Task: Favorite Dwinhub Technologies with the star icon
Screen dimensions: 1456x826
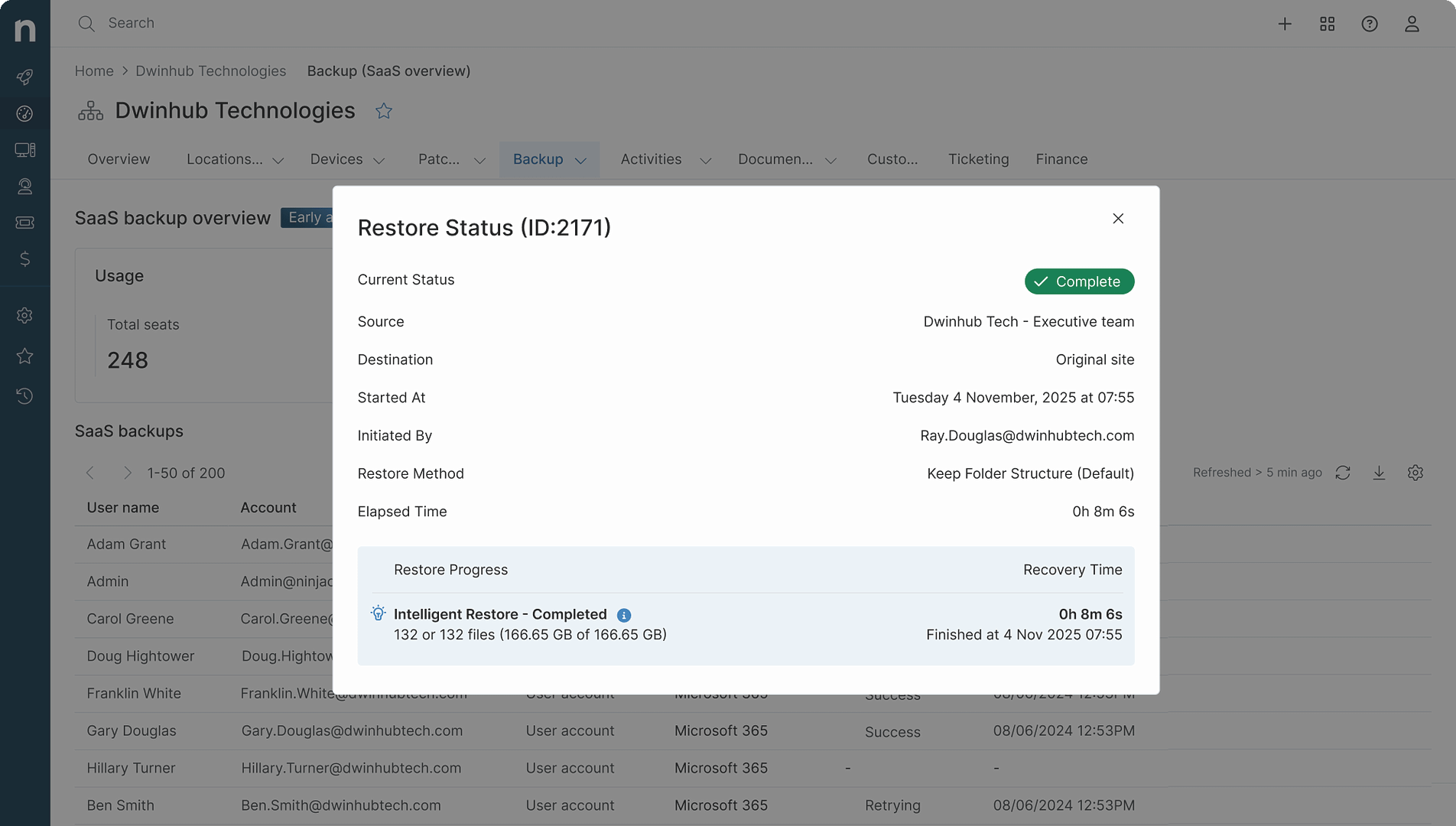Action: (384, 111)
